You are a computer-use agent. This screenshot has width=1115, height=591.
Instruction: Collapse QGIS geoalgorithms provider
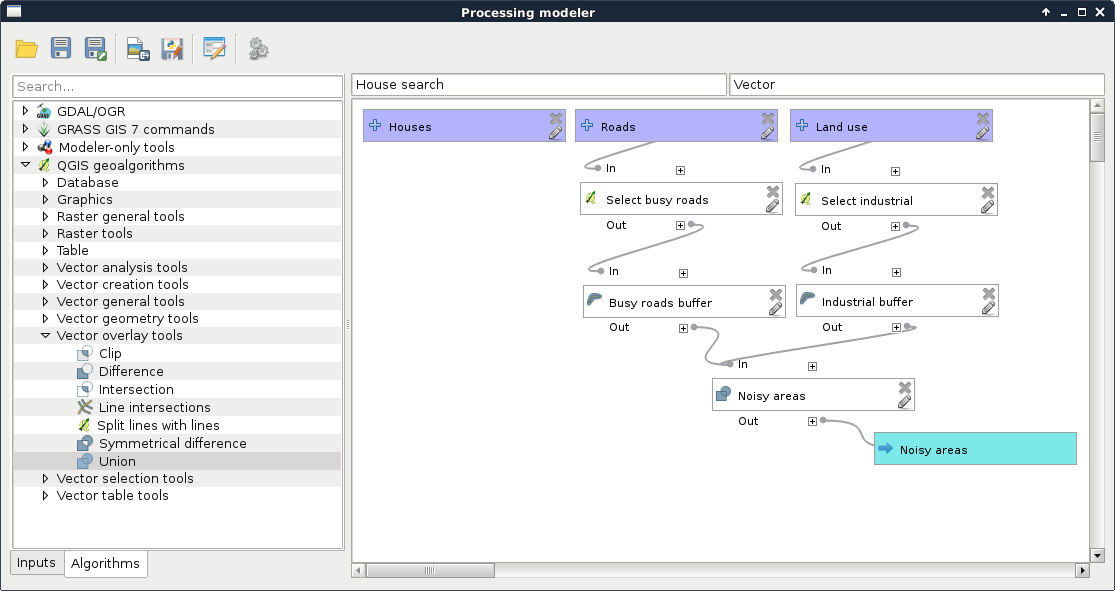(x=26, y=164)
